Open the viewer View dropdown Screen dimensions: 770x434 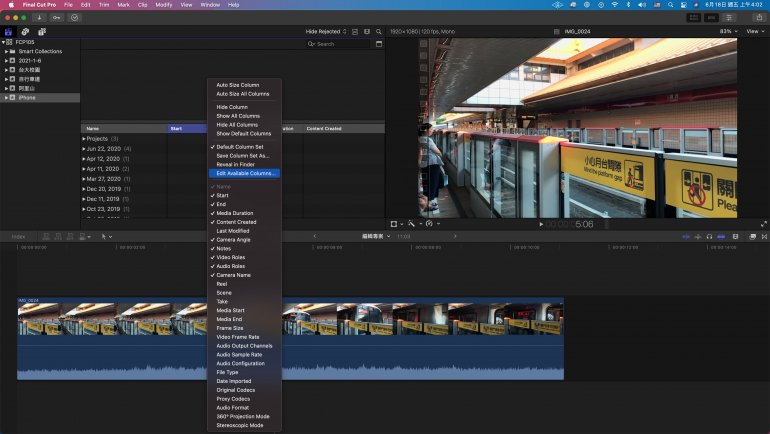(x=754, y=31)
